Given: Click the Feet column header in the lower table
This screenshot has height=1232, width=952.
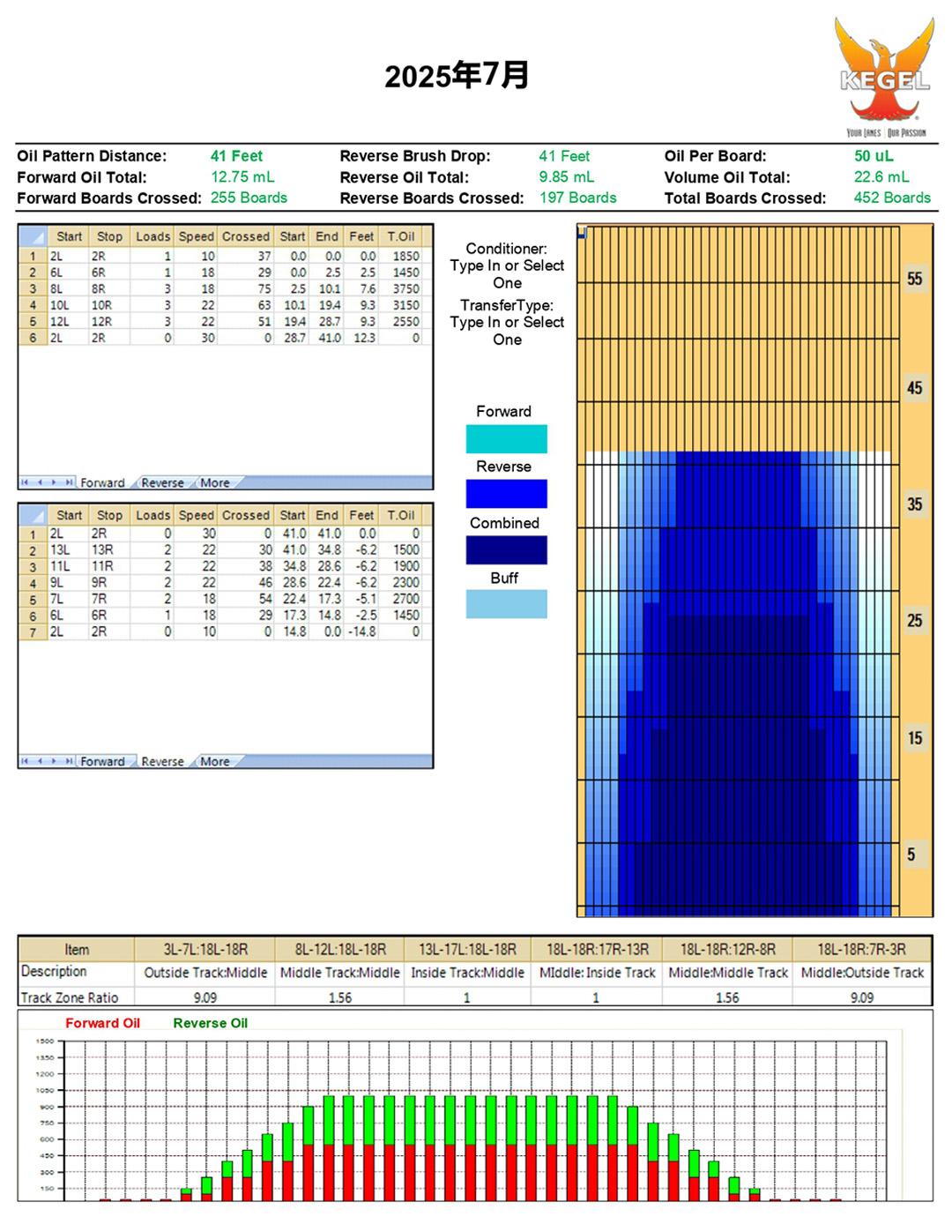Looking at the screenshot, I should (x=361, y=515).
